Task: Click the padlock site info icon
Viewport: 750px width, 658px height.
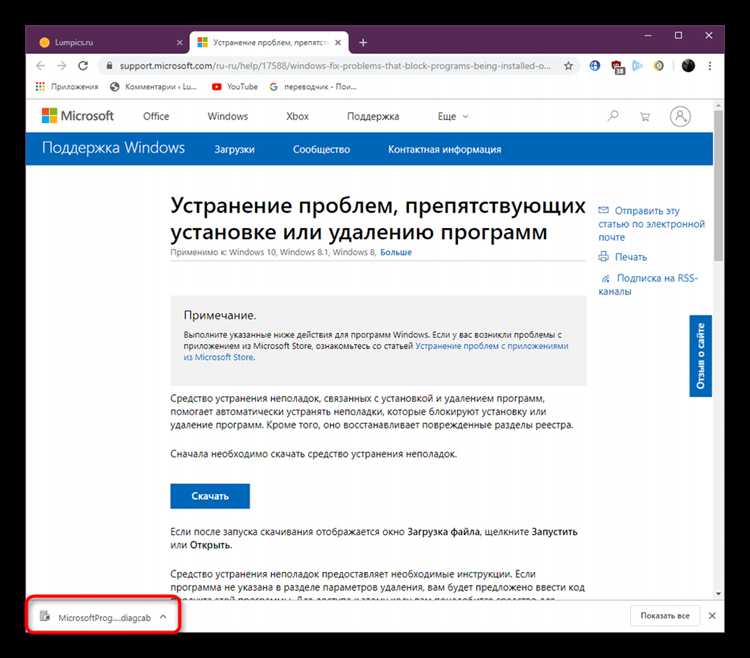Action: coord(110,66)
